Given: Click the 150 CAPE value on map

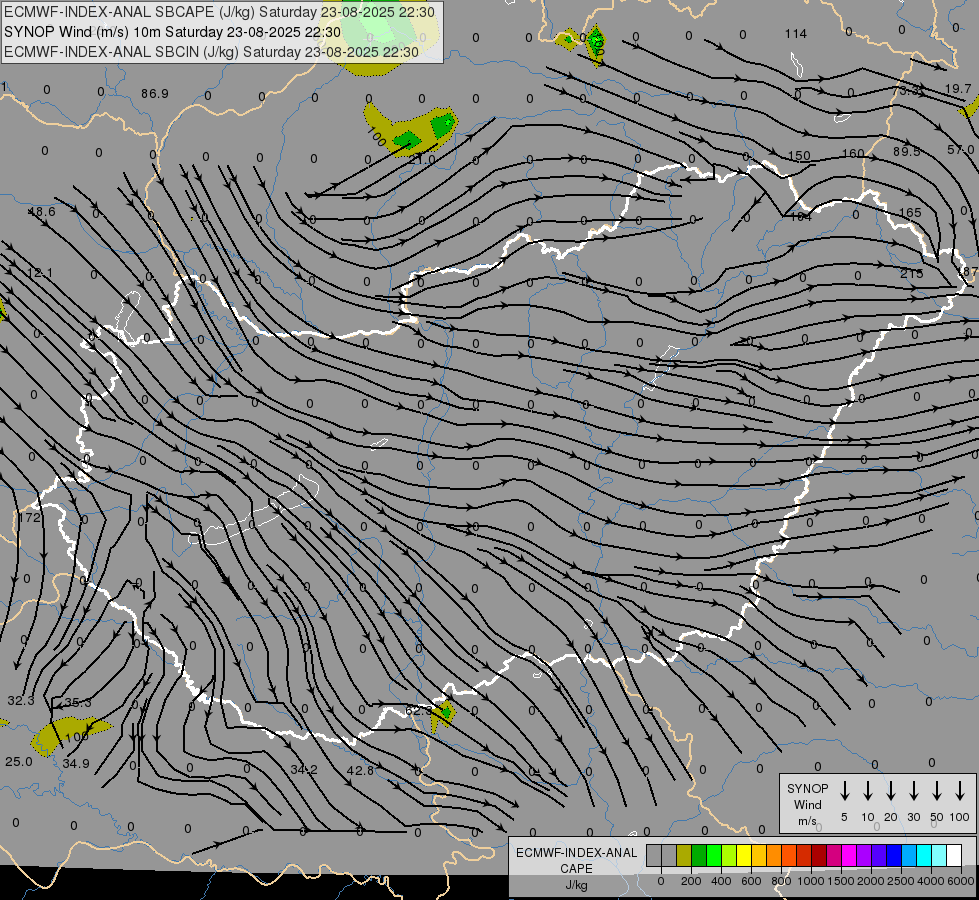Looking at the screenshot, I should [x=799, y=156].
